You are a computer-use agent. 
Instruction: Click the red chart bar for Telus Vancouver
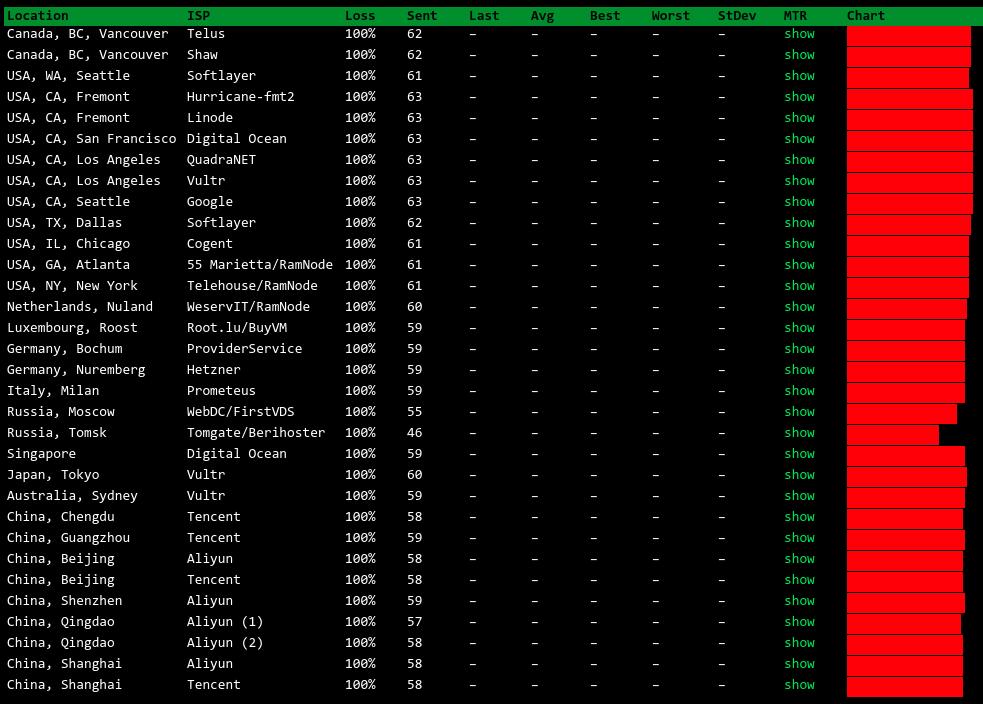pos(909,36)
